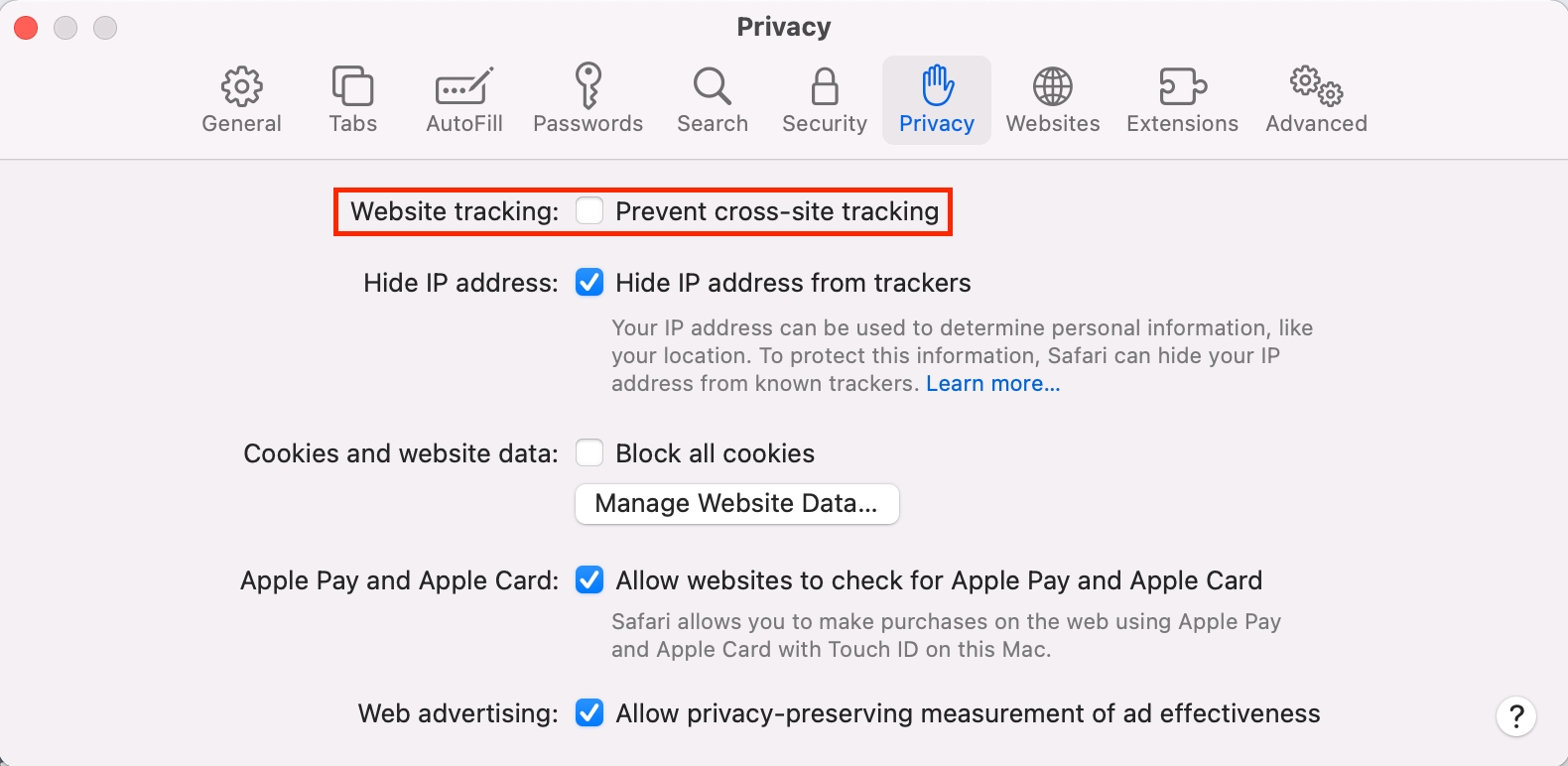
Task: Open the General settings gear icon
Action: pyautogui.click(x=241, y=87)
